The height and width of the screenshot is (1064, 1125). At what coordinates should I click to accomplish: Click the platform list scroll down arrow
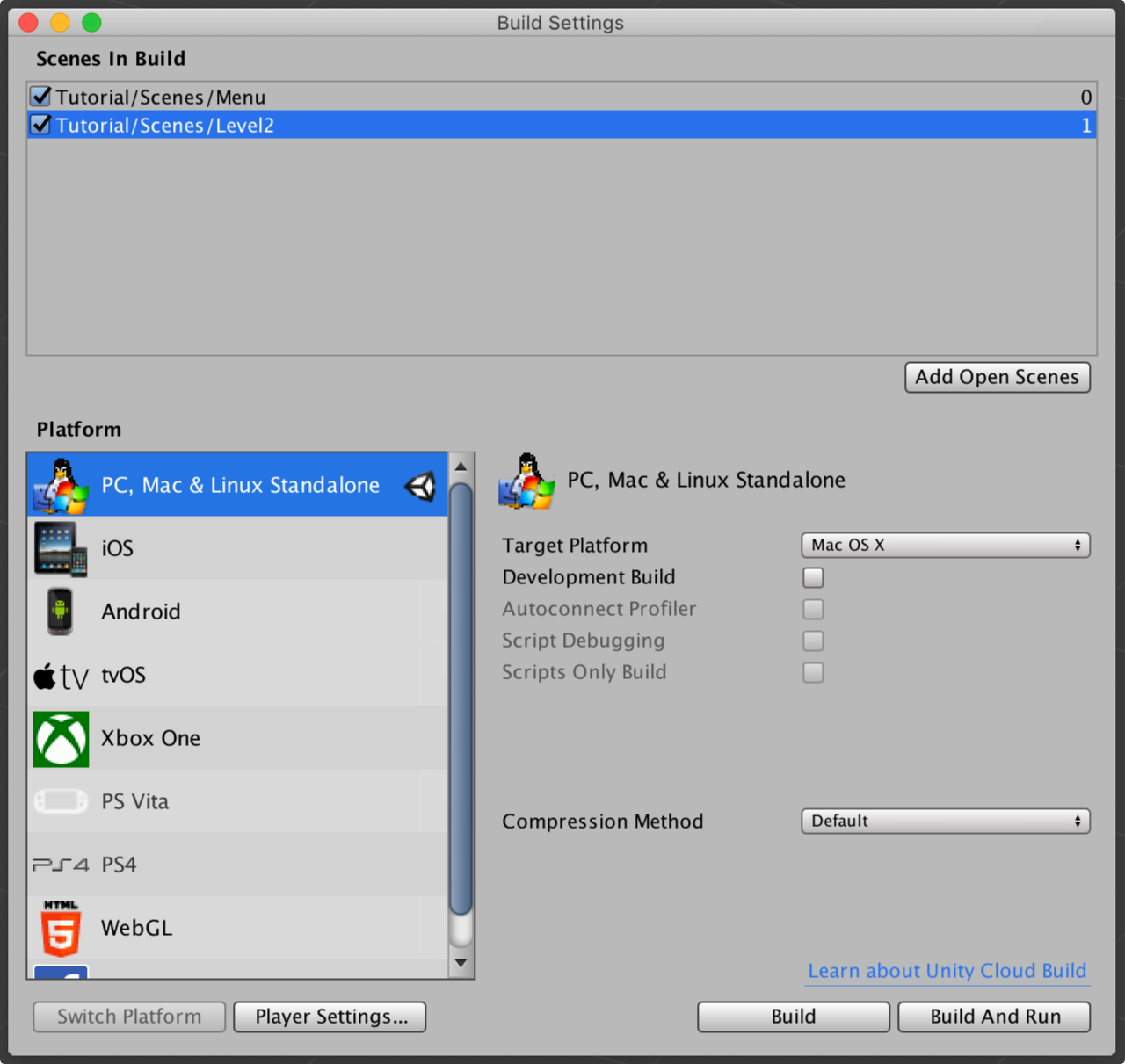(461, 963)
